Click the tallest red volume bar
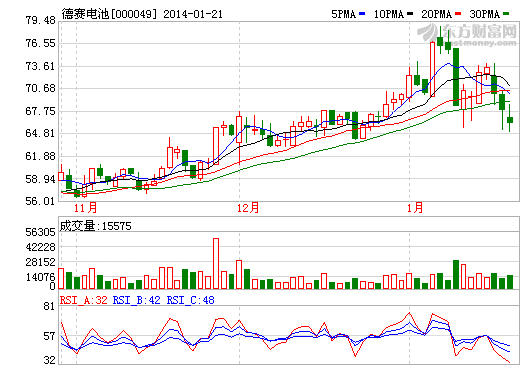Image resolution: width=520 pixels, height=365 pixels. point(216,263)
